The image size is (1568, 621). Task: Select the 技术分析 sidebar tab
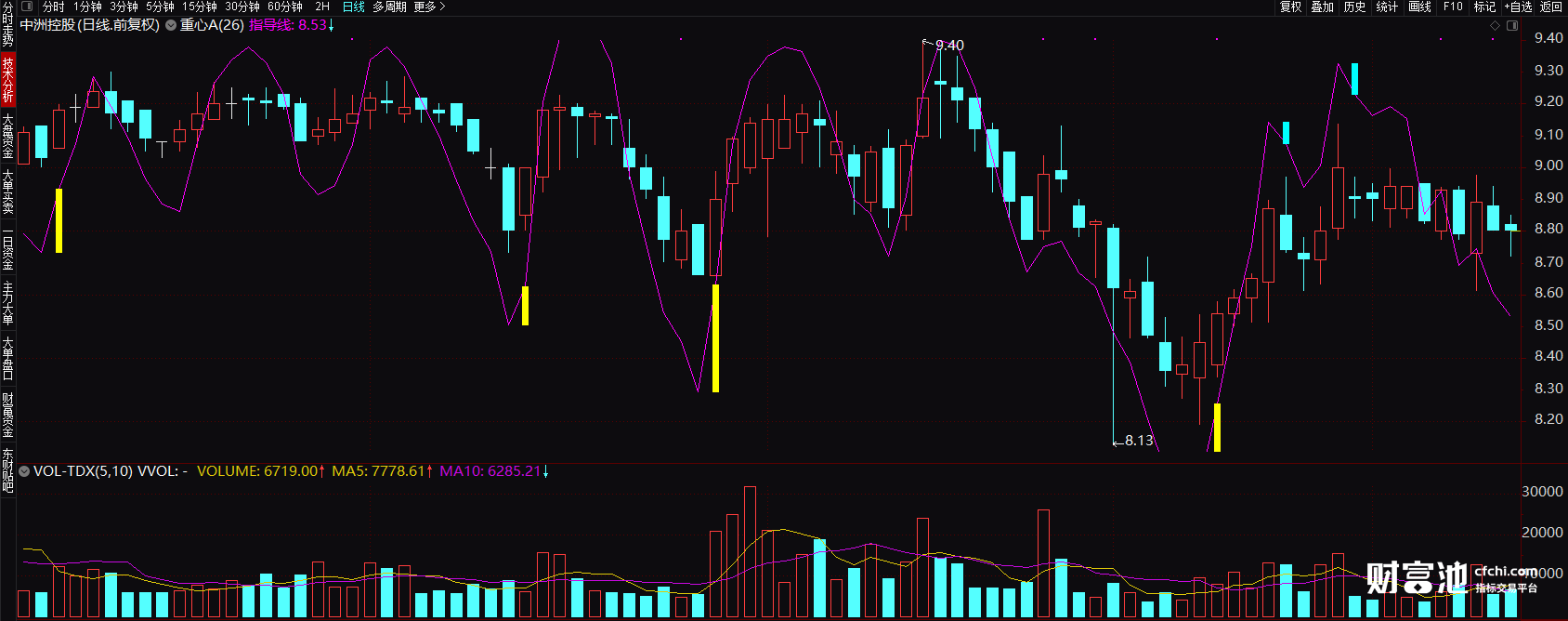[x=7, y=80]
